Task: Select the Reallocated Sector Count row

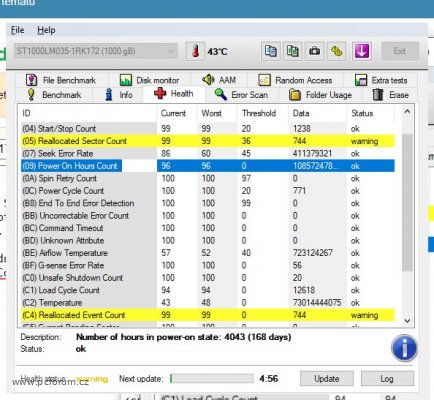Action: coord(208,141)
